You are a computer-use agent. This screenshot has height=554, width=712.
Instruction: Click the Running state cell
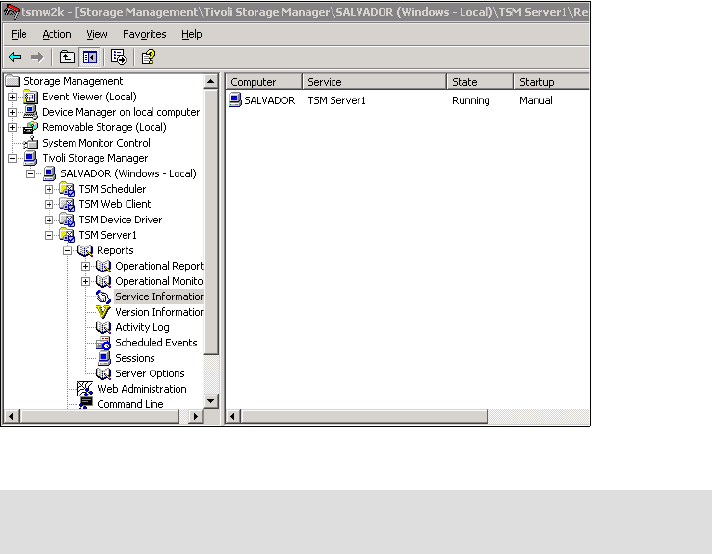pos(470,100)
